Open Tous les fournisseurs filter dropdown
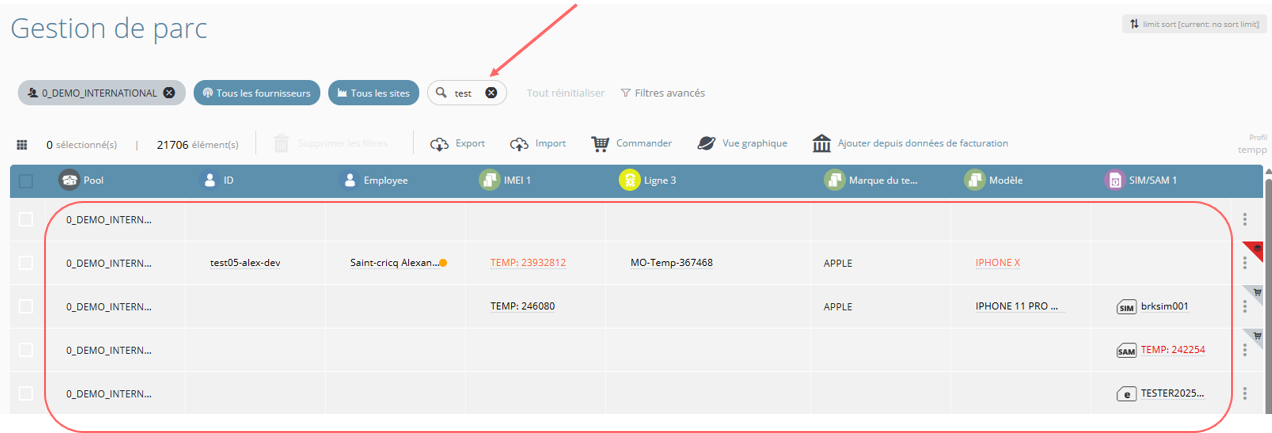The height and width of the screenshot is (433, 1272). (x=257, y=93)
